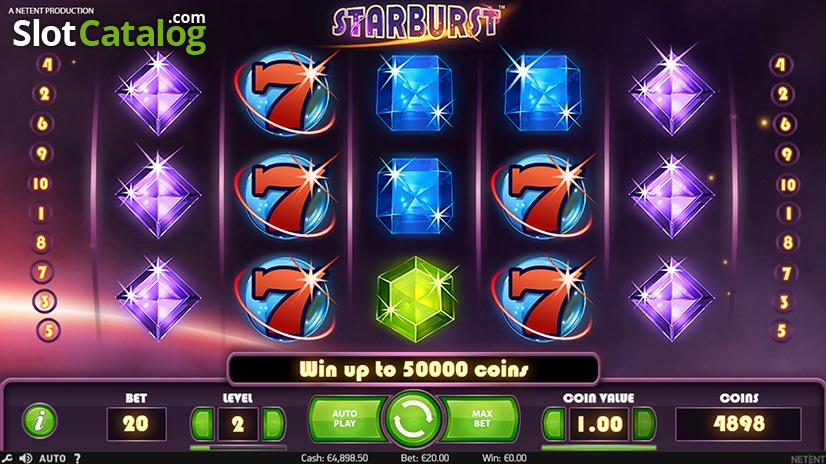Click the SlotCatalog.com logo
The height and width of the screenshot is (464, 826).
[x=110, y=32]
